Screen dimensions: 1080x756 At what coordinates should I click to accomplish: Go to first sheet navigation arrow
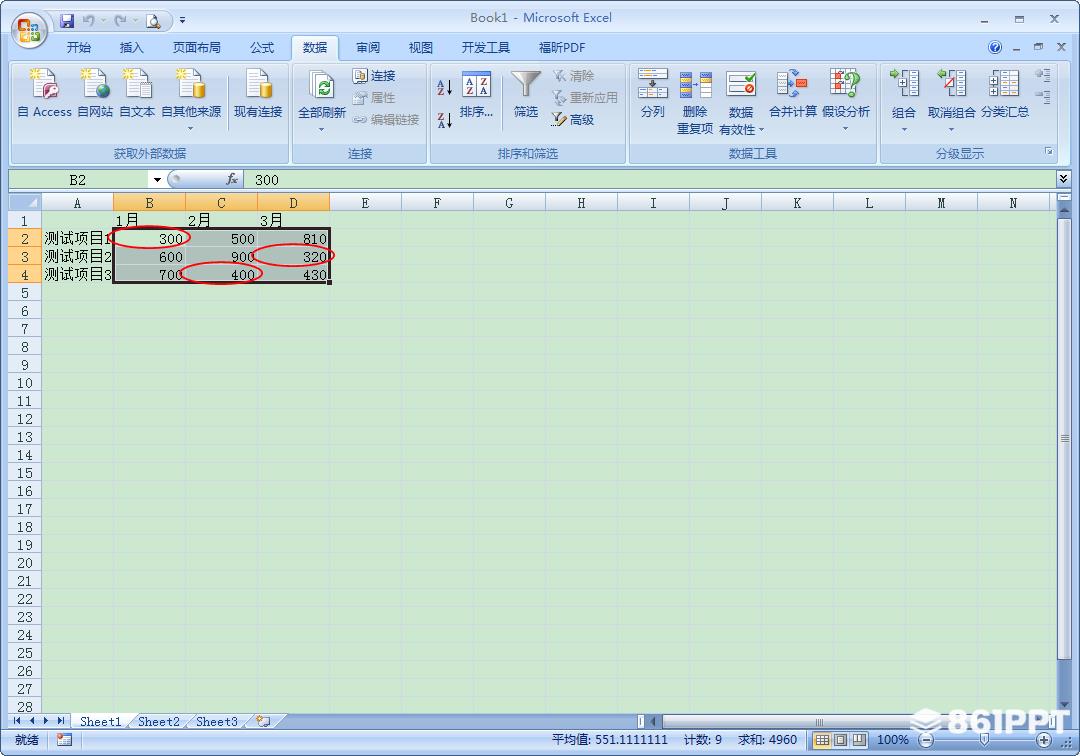pyautogui.click(x=17, y=721)
